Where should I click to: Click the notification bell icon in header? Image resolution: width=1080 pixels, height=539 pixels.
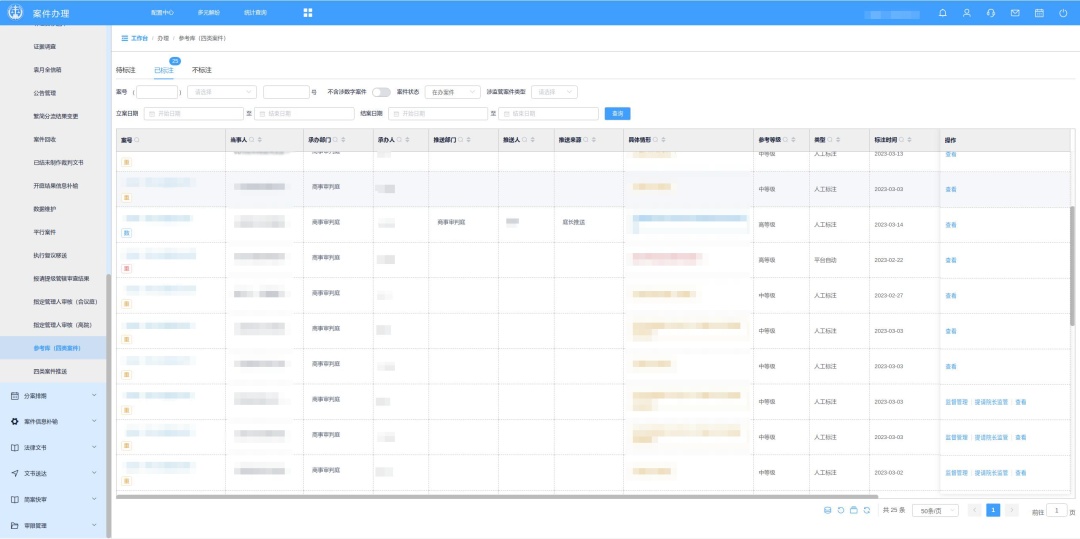coord(942,13)
